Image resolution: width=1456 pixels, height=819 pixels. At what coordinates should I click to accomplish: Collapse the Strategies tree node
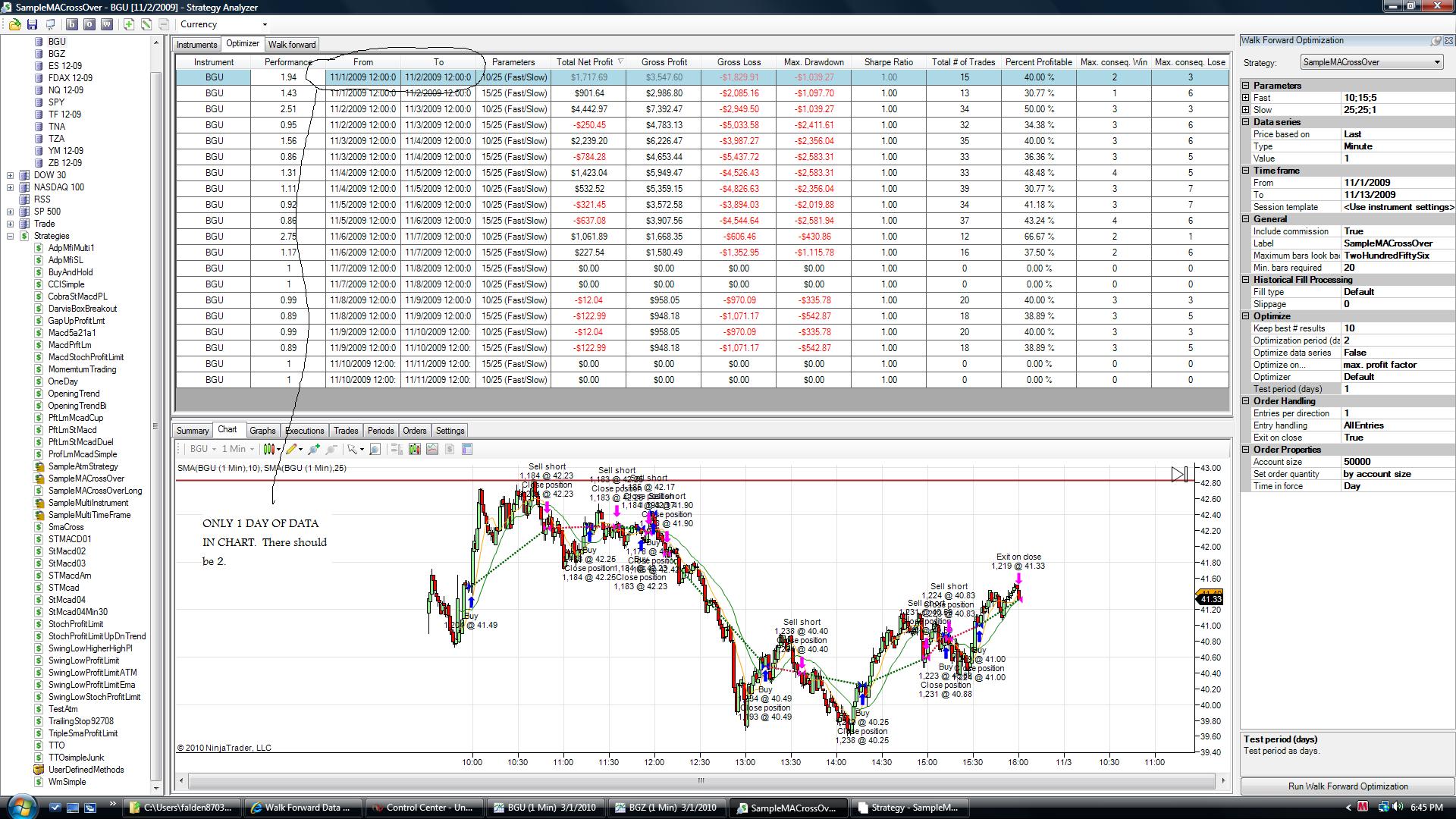10,236
